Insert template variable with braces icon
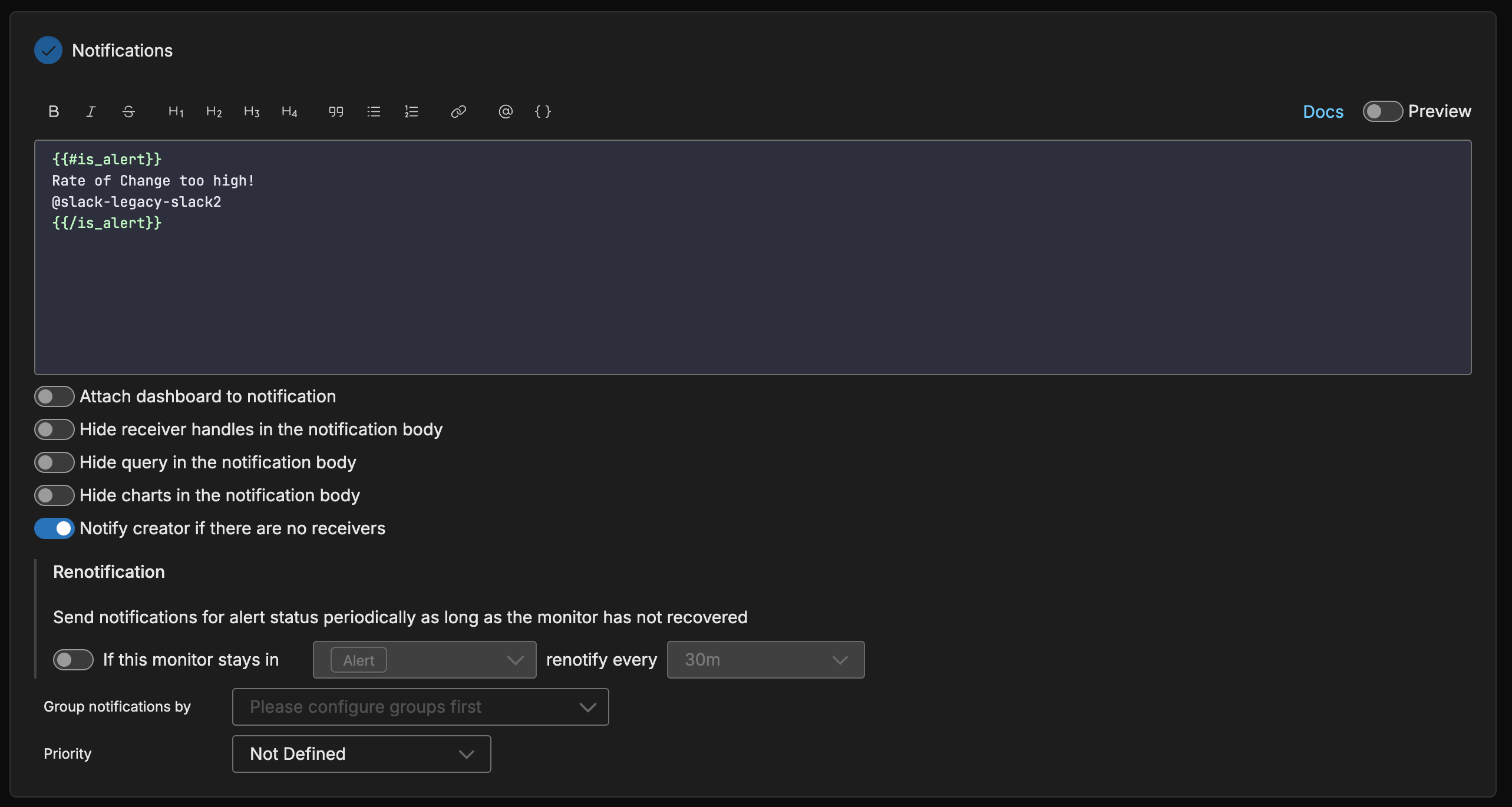The height and width of the screenshot is (807, 1512). [x=543, y=111]
